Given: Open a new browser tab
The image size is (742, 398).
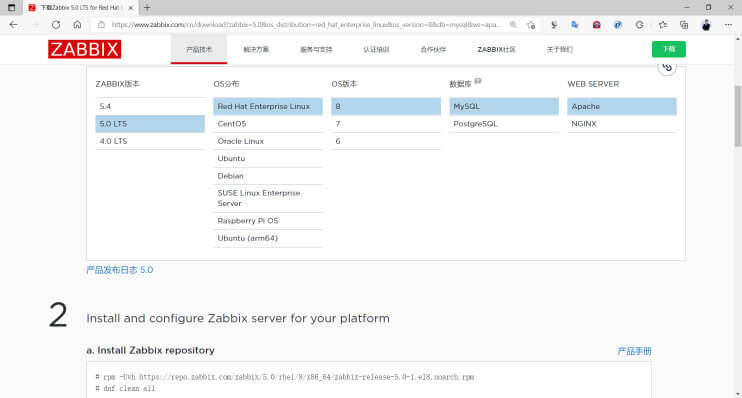Looking at the screenshot, I should (x=147, y=8).
